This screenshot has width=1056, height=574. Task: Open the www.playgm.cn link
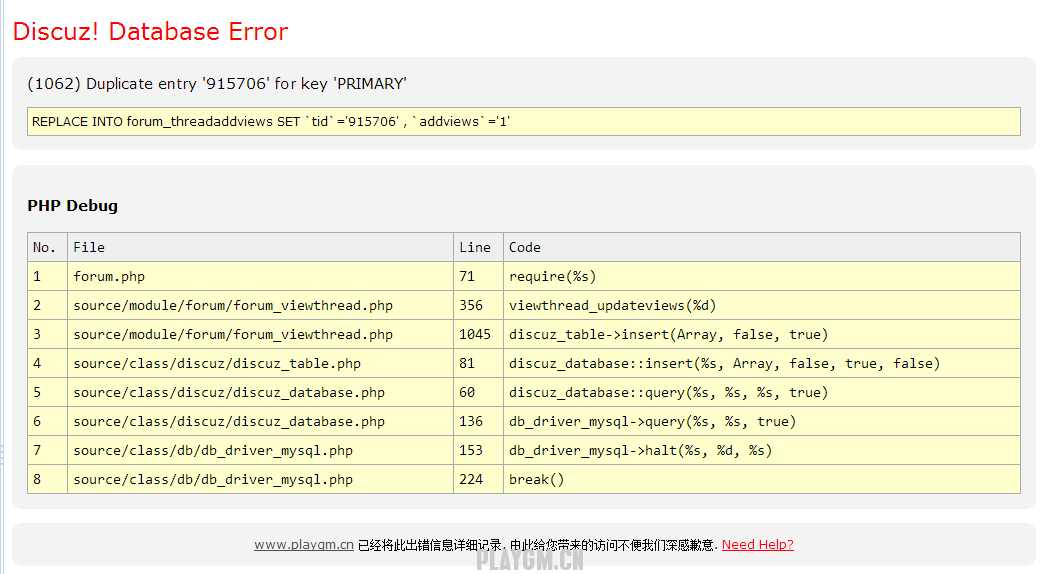click(x=304, y=544)
